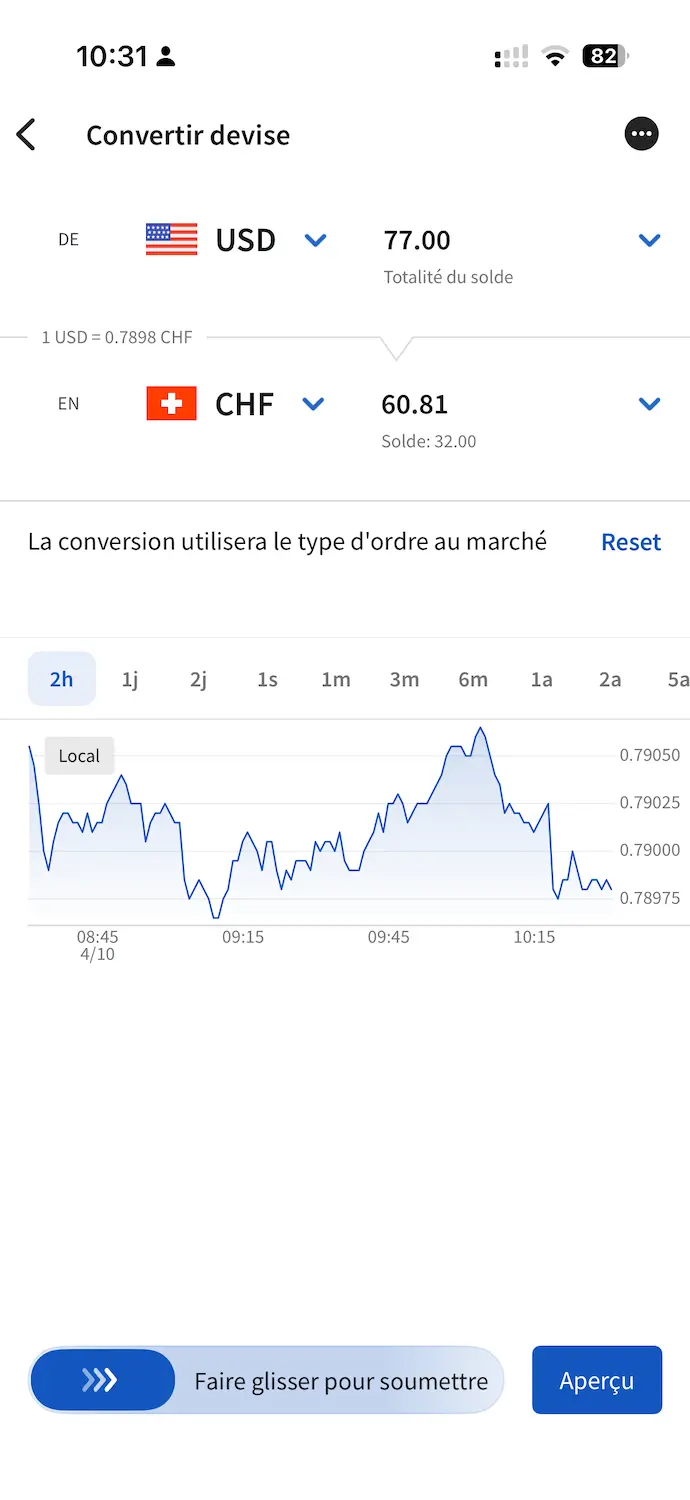Screen dimensions: 690x1500
Task: Tap the battery indicator showing 82
Action: (x=603, y=56)
